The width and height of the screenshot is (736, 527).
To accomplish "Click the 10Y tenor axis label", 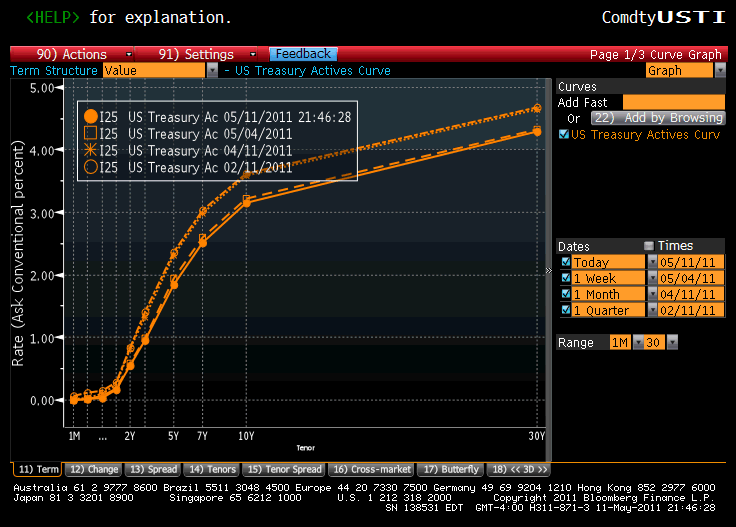I will 246,436.
